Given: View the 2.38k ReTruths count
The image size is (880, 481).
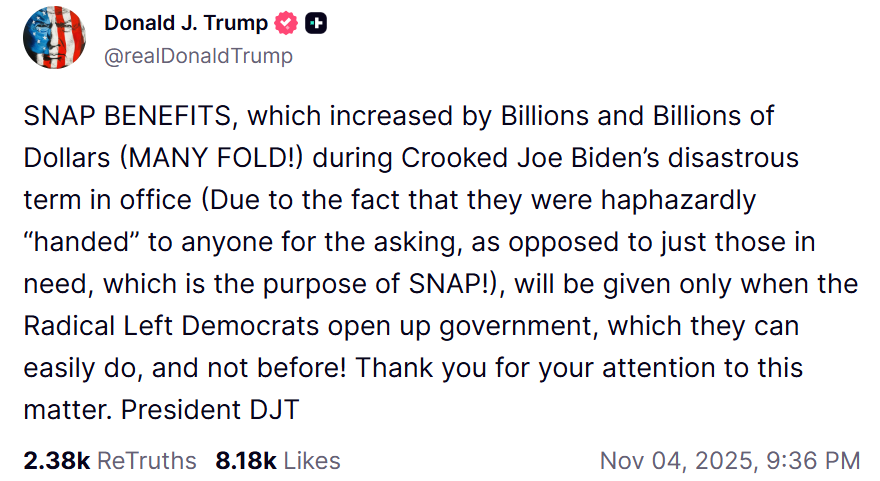Looking at the screenshot, I should pyautogui.click(x=56, y=461).
